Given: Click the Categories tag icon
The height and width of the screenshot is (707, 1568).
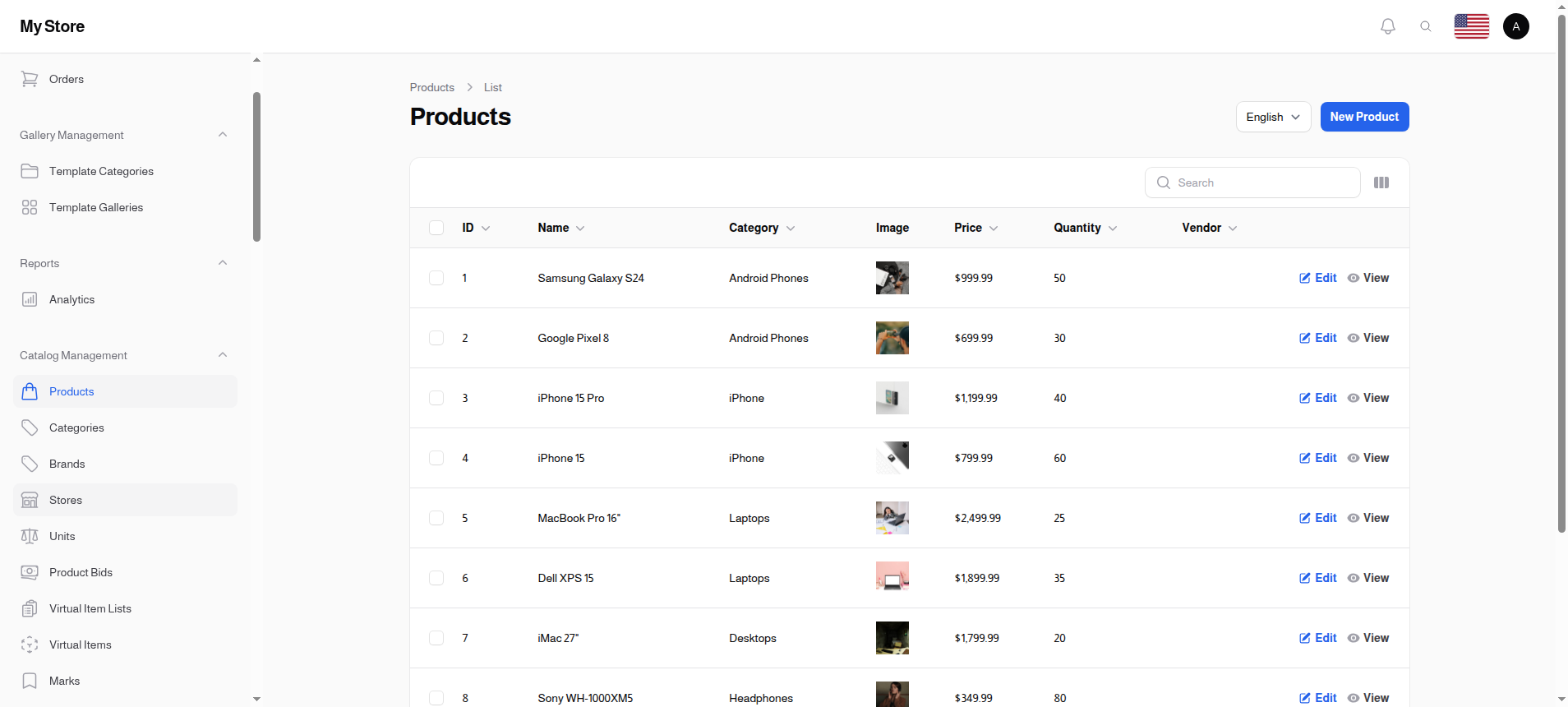Looking at the screenshot, I should pos(30,427).
